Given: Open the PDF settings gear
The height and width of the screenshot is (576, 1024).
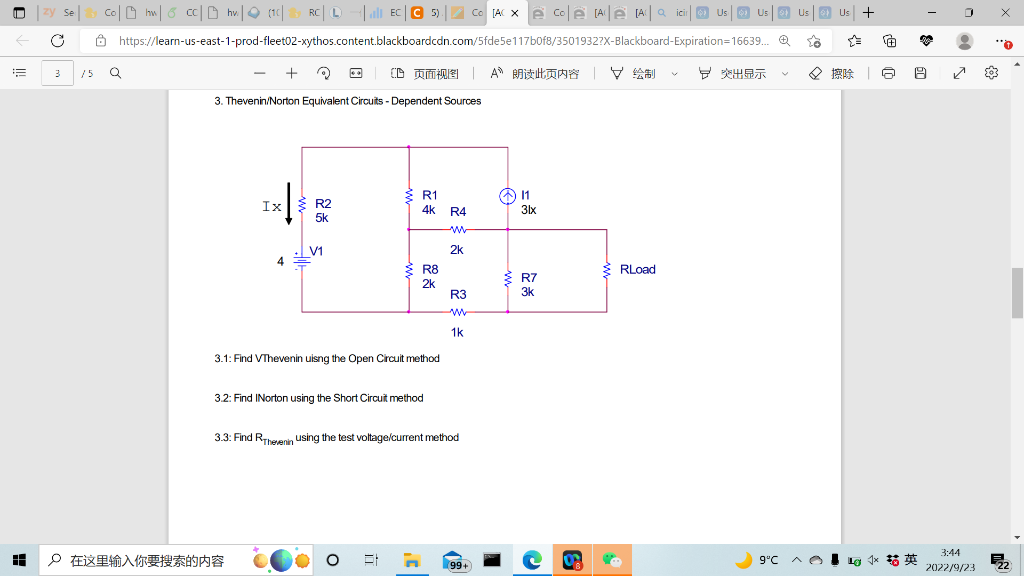Looking at the screenshot, I should point(991,73).
